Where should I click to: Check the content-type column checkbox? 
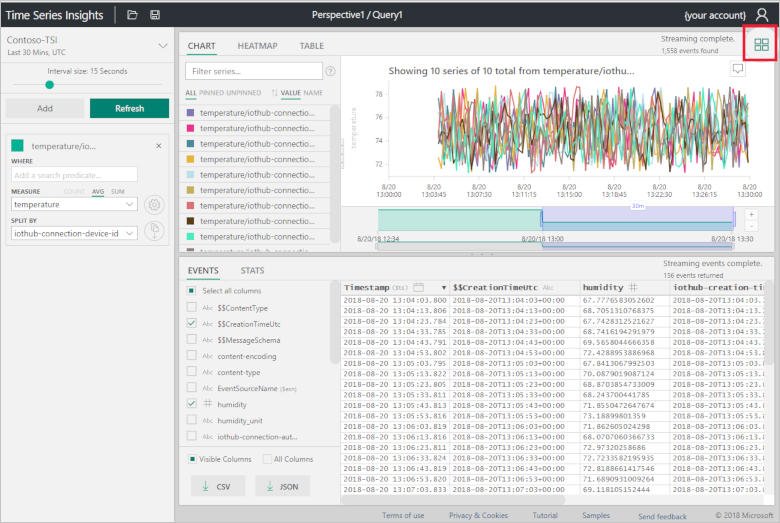tap(192, 371)
